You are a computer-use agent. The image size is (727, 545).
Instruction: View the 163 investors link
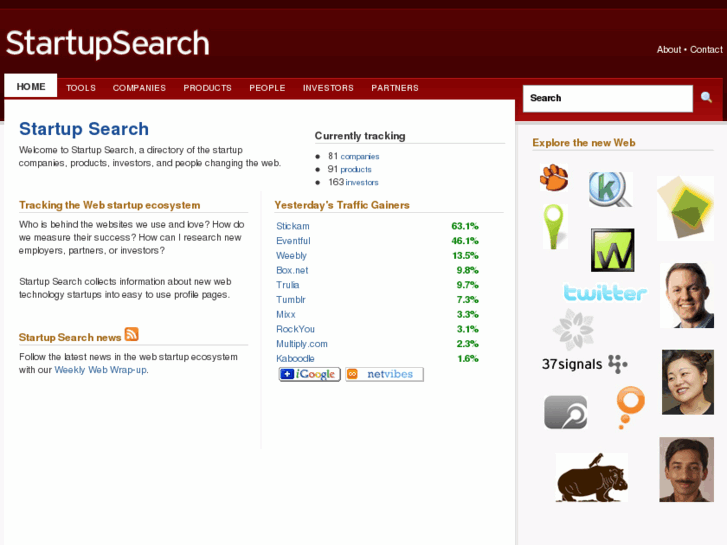click(362, 183)
